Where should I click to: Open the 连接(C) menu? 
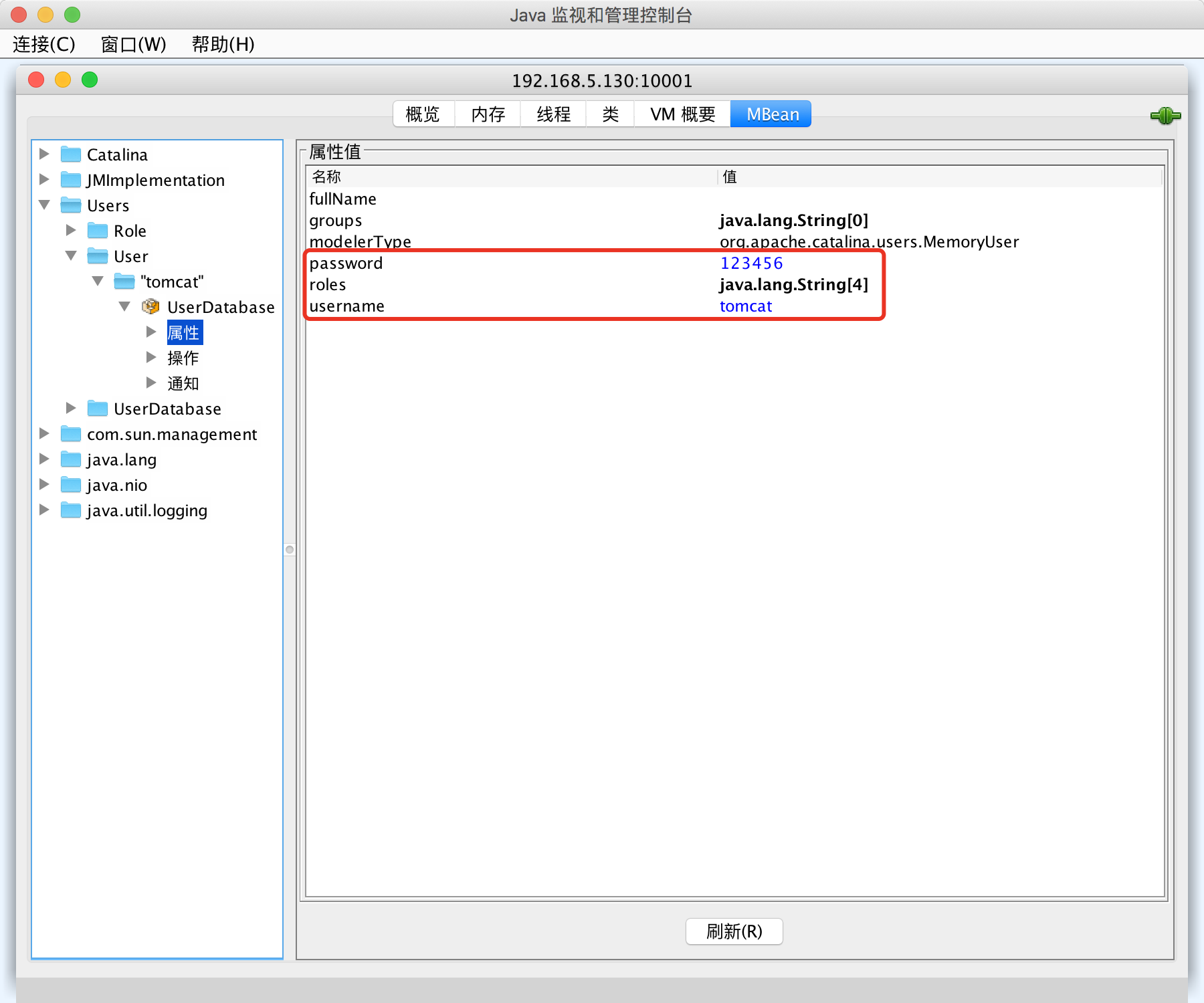click(44, 44)
